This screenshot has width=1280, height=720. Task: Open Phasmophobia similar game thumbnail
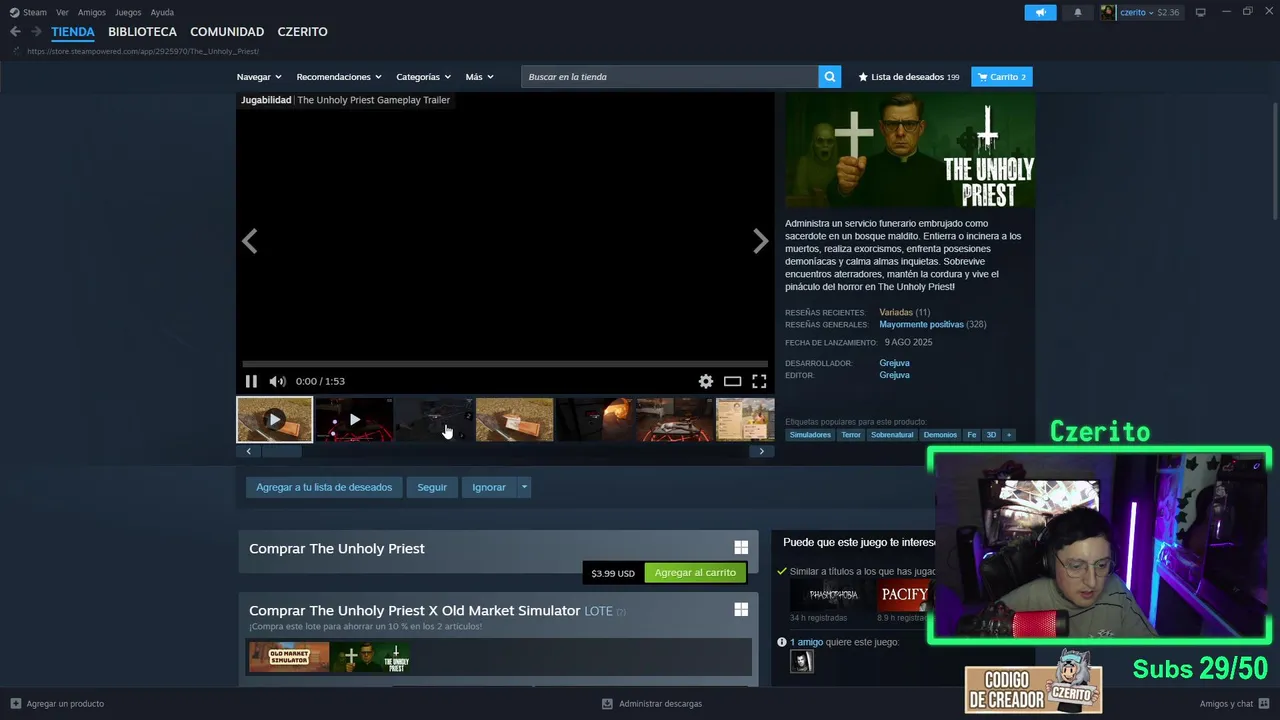pyautogui.click(x=832, y=595)
